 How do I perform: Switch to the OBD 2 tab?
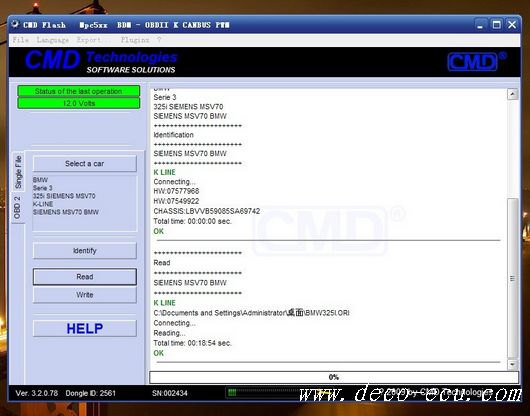[x=18, y=207]
